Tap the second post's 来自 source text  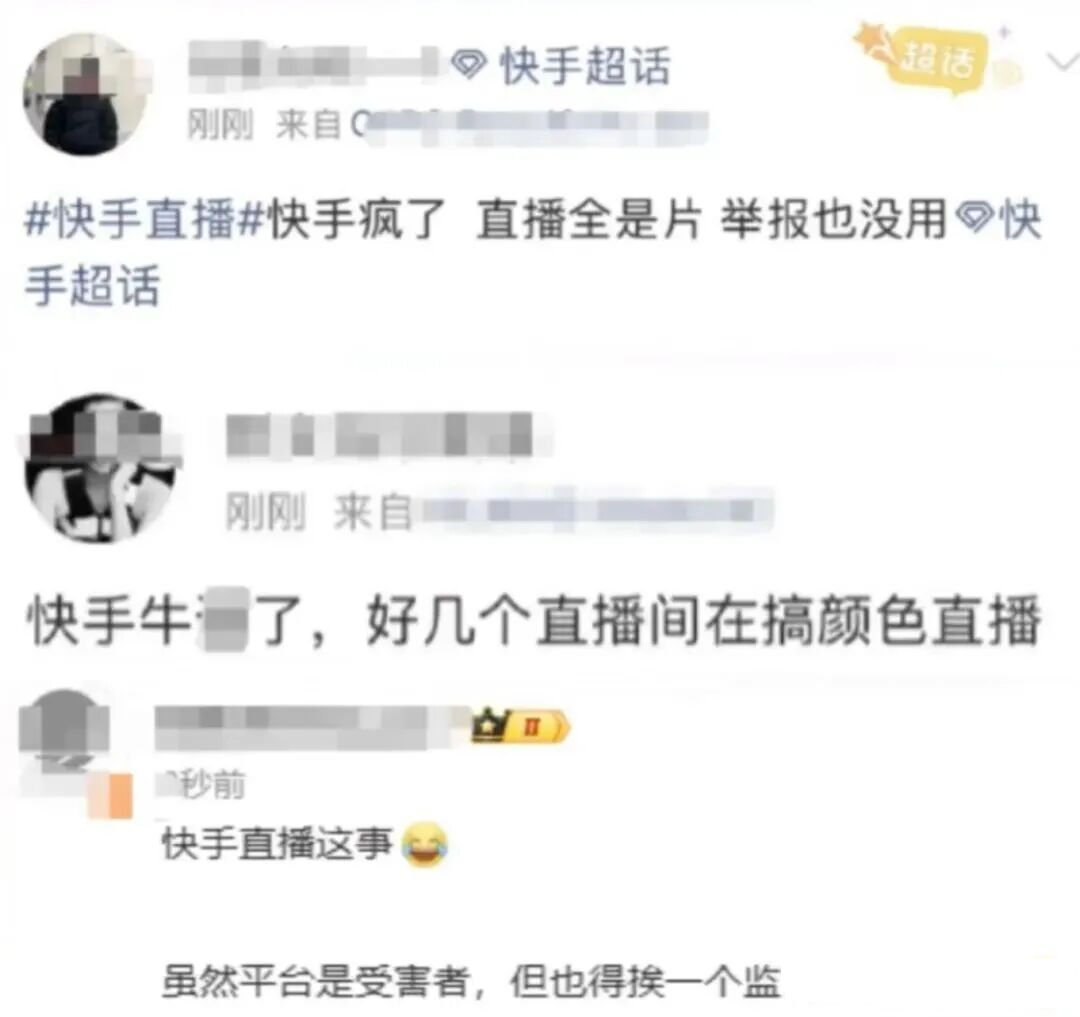click(552, 512)
